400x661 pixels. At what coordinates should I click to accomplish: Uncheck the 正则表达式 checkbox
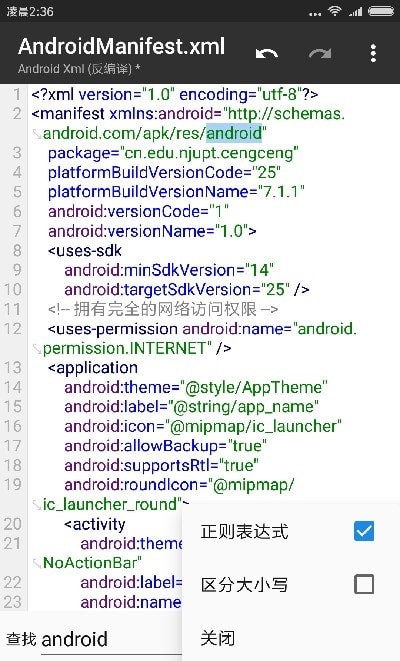pos(364,531)
